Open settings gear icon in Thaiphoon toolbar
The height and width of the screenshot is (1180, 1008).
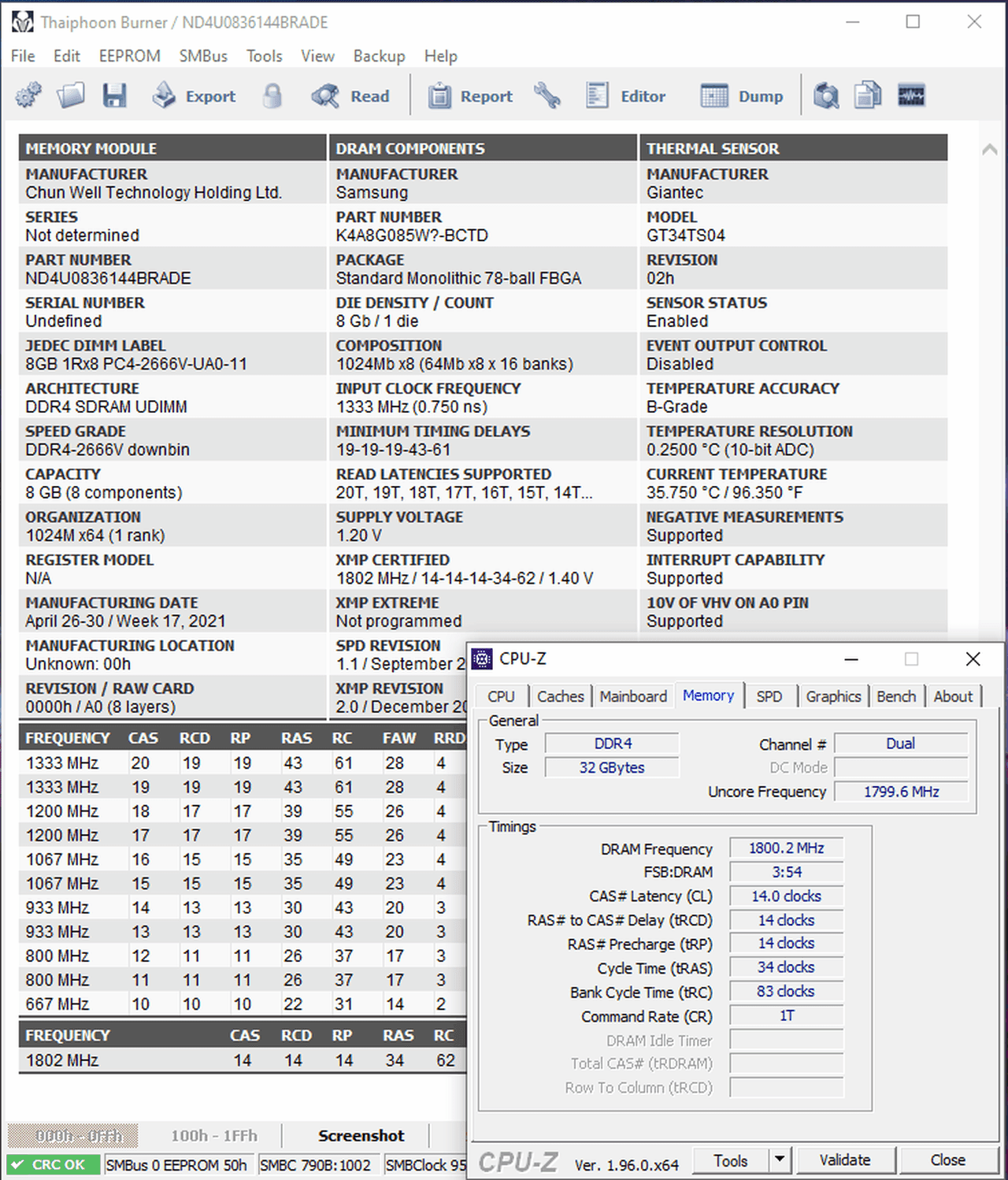(28, 96)
